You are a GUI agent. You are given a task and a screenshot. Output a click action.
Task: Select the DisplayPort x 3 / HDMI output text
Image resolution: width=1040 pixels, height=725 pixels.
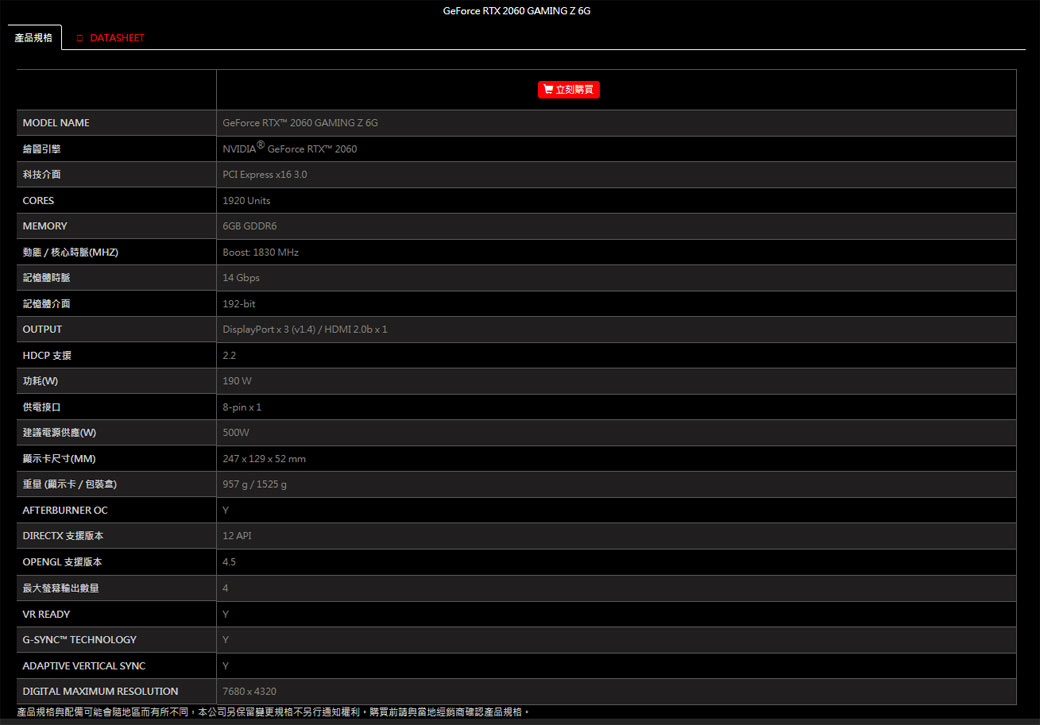(304, 330)
